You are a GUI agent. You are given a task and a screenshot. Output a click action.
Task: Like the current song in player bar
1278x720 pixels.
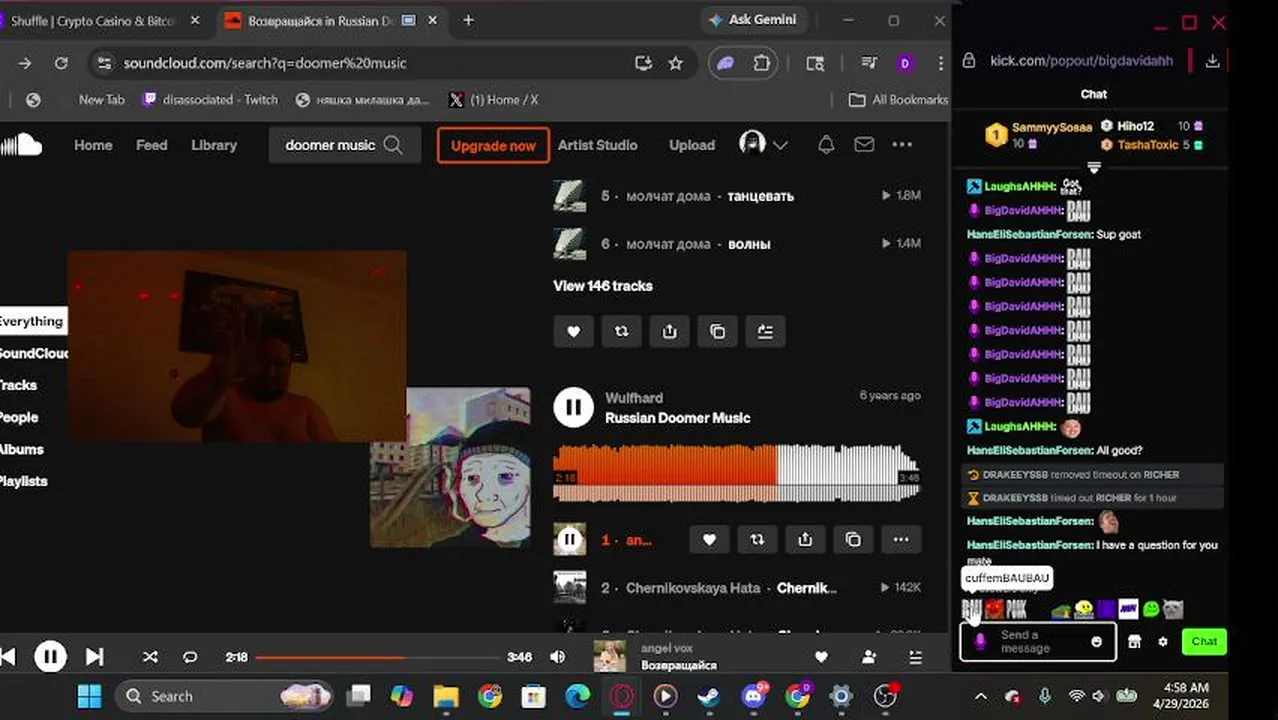[821, 657]
